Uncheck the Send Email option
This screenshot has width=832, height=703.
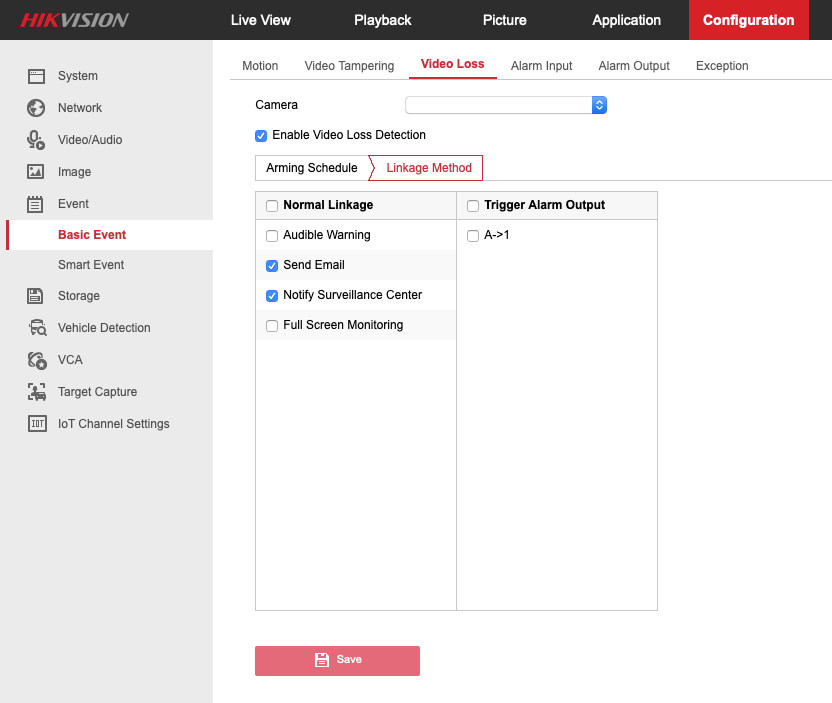pos(272,266)
